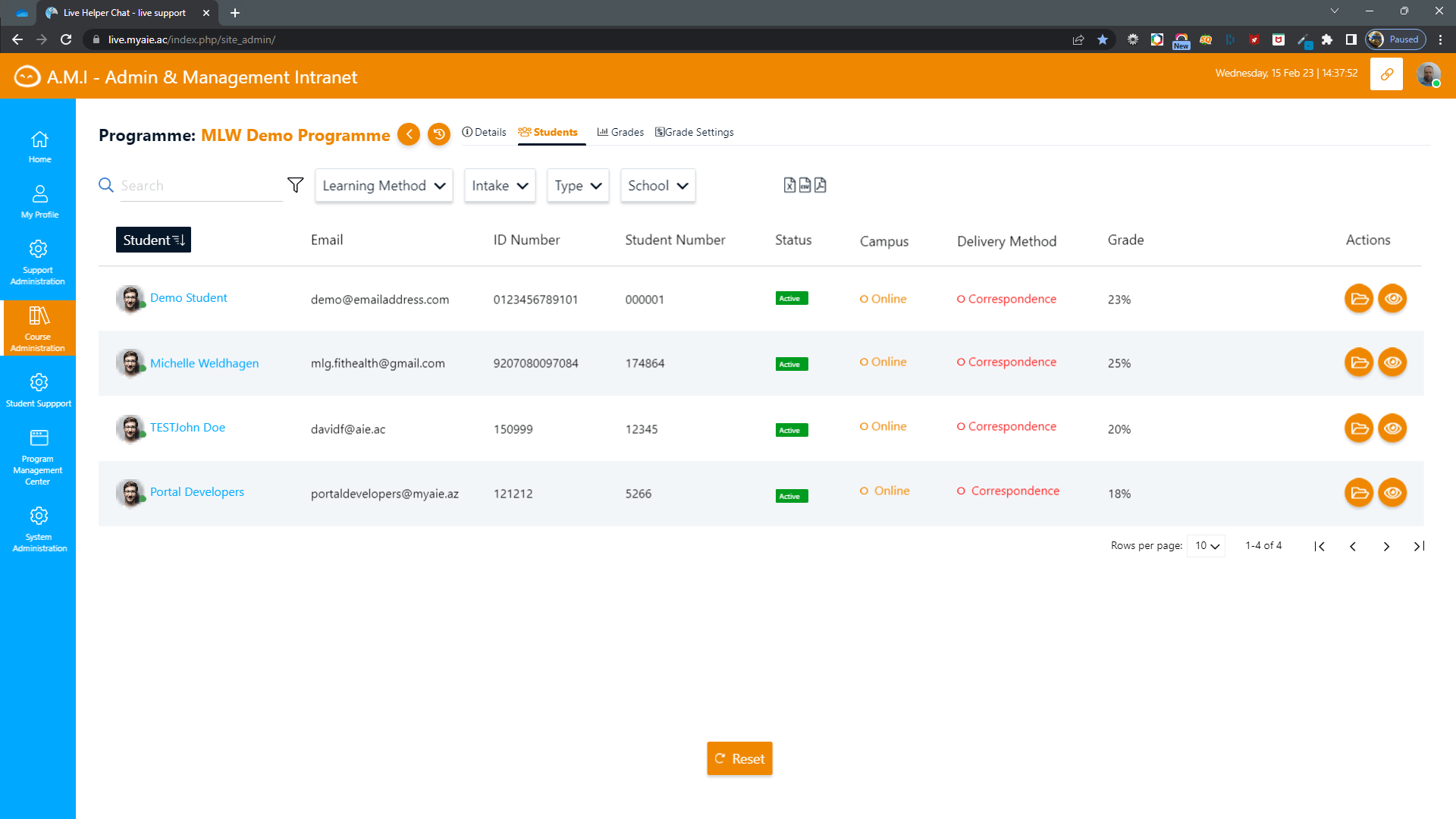Click Demo Student's avatar thumbnail
The image size is (1456, 819).
click(x=130, y=299)
